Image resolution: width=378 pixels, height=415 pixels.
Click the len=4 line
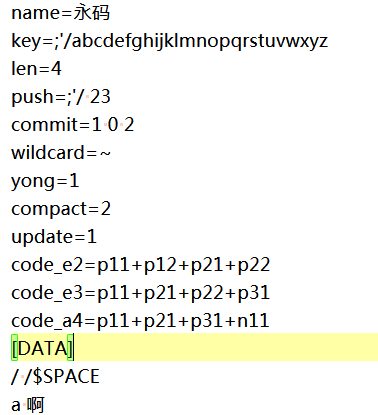[x=36, y=69]
